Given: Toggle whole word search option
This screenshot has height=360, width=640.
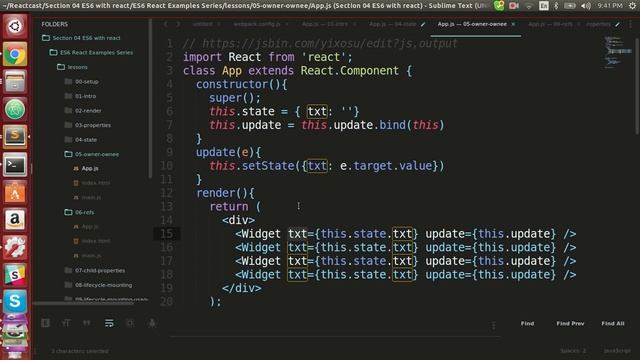Looking at the screenshot, I should (x=87, y=323).
